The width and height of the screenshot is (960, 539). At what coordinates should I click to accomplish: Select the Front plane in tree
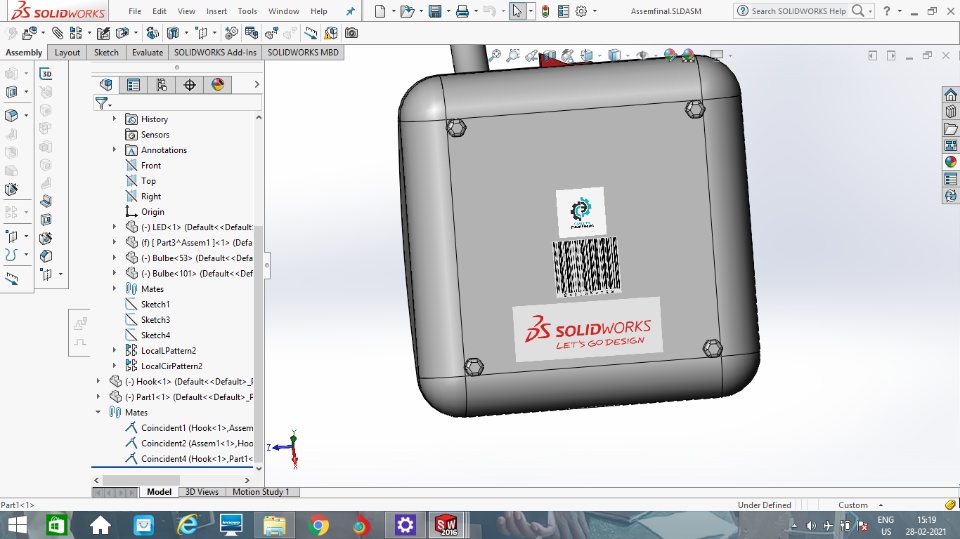[x=151, y=165]
